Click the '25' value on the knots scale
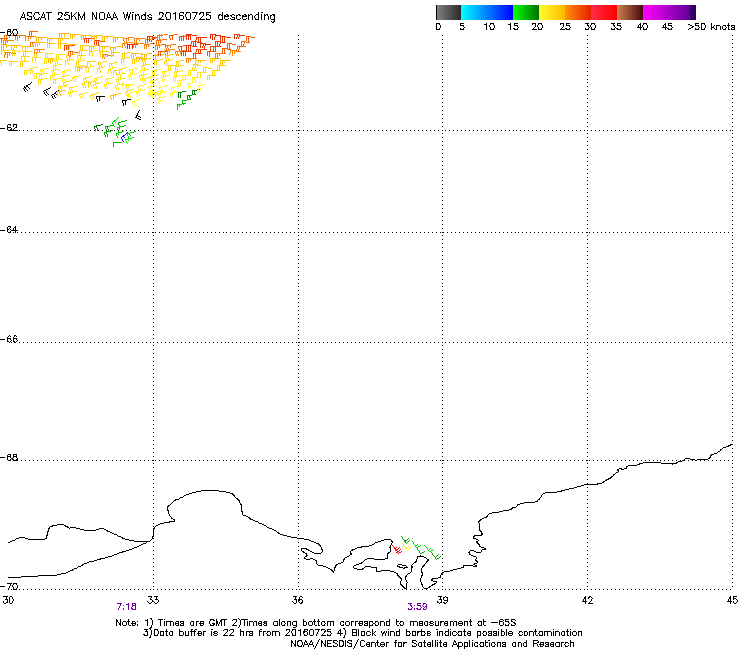 pos(565,27)
